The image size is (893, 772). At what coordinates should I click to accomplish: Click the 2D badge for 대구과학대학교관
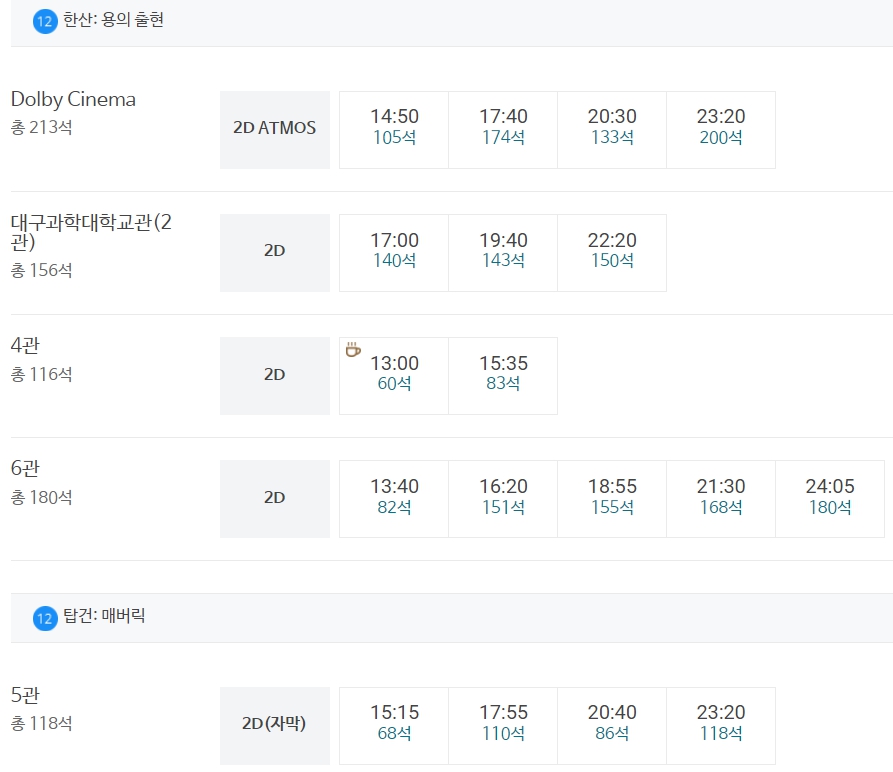[x=274, y=252]
